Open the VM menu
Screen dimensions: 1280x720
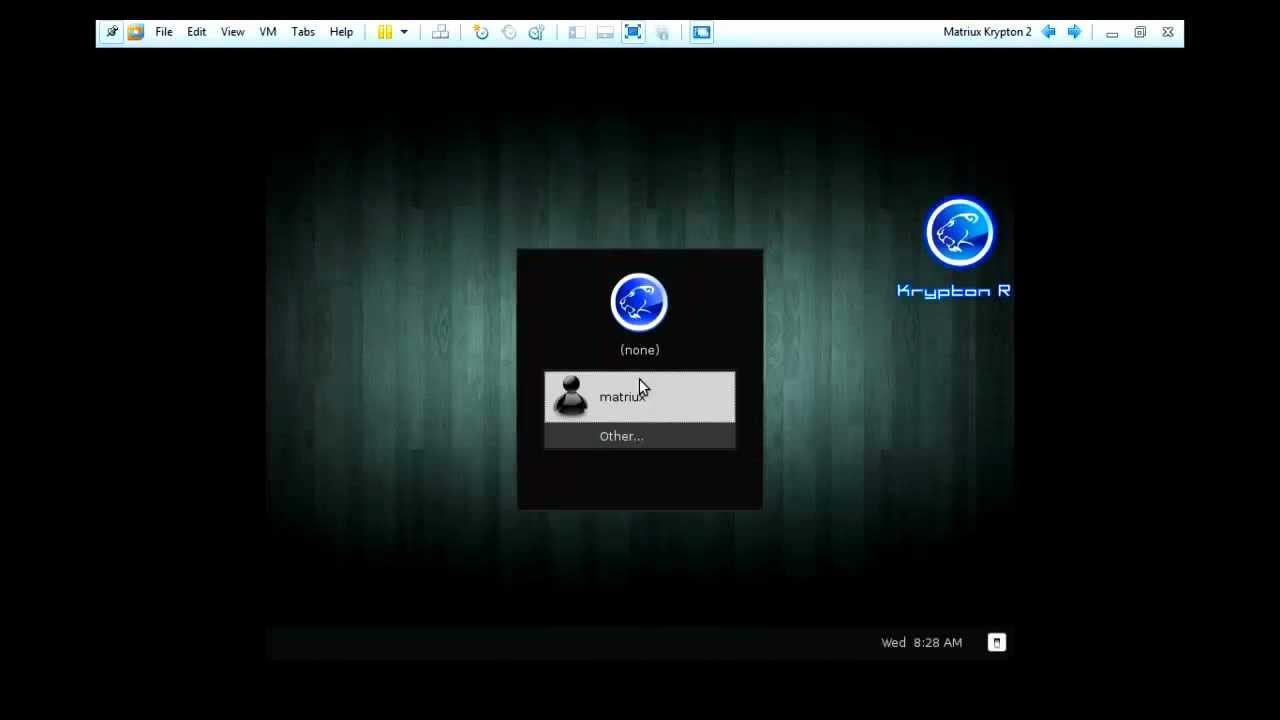268,32
